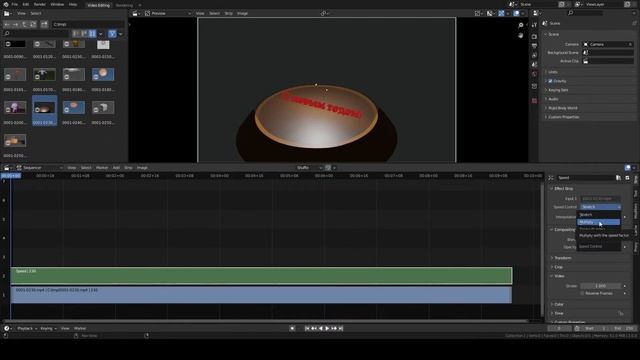Open the Render menu
Viewport: 640px width, 360px height.
click(x=40, y=4)
